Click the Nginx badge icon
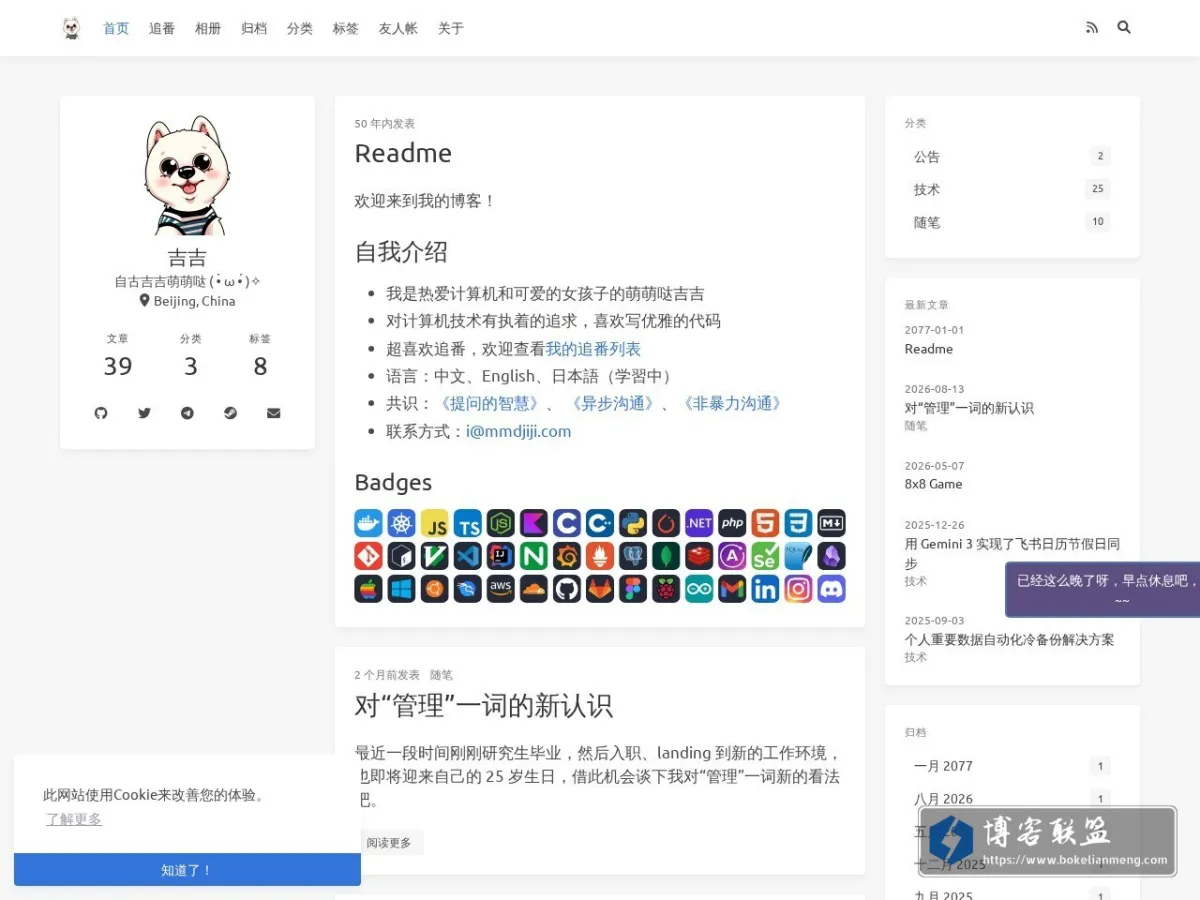 pyautogui.click(x=534, y=556)
